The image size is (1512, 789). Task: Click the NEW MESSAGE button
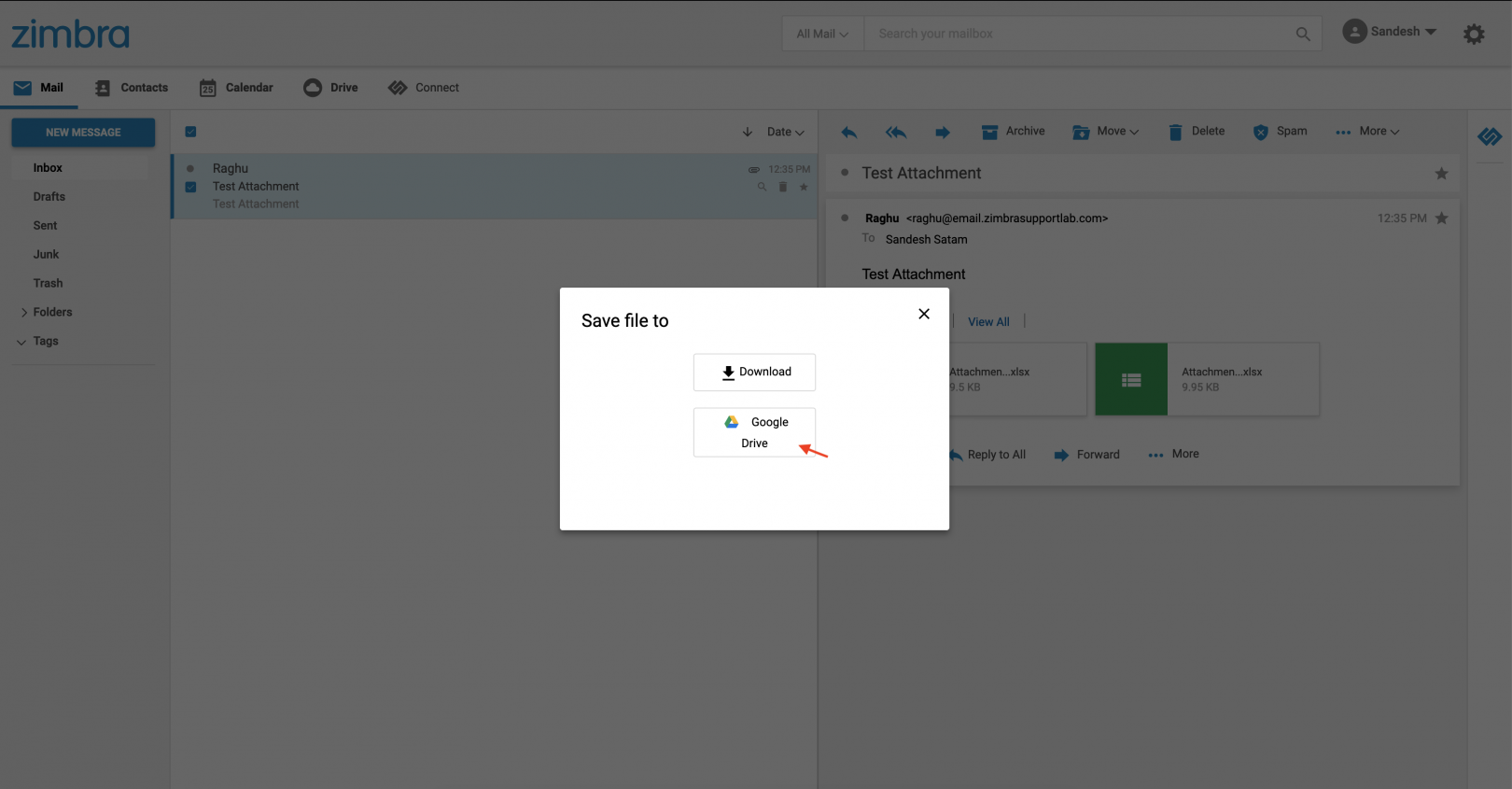83,133
